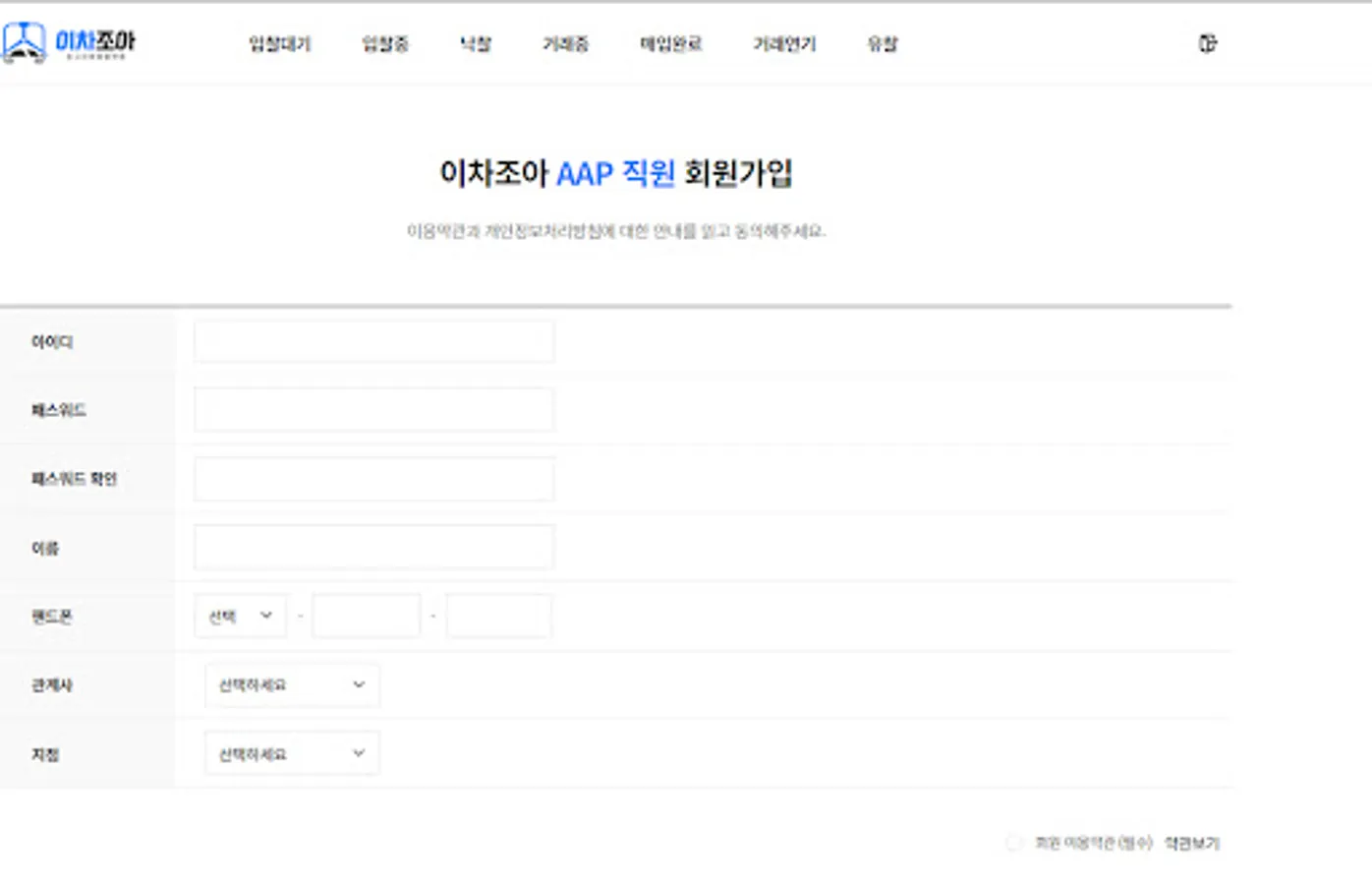Focus the 패스워드 확인 input field
Screen dimensions: 1372x885
click(374, 479)
